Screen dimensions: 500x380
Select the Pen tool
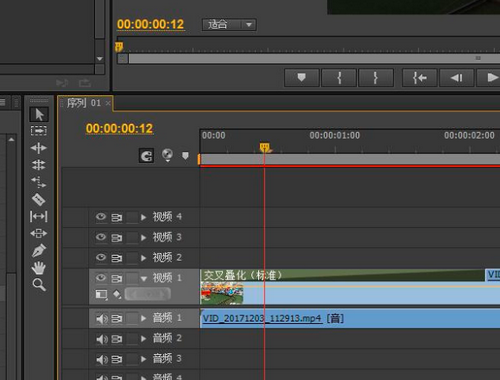(x=39, y=251)
